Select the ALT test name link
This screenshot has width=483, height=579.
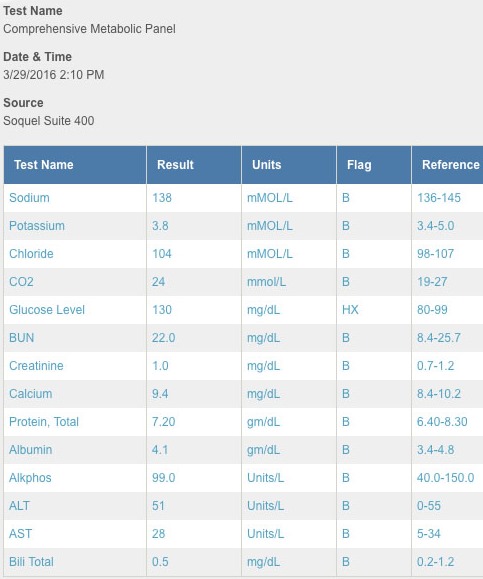coord(19,506)
